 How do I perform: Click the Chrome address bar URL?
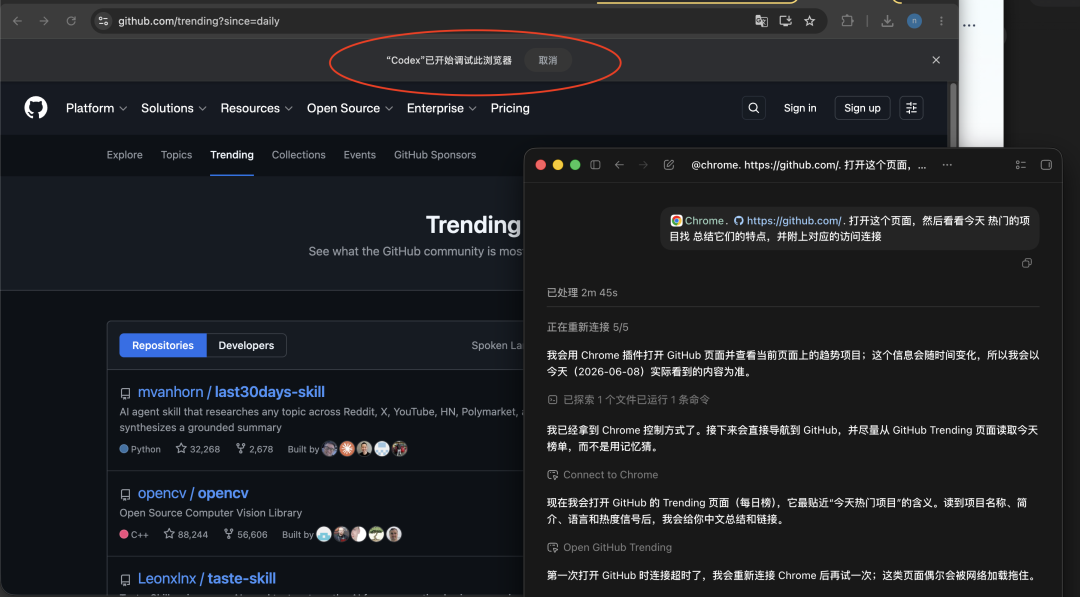[198, 21]
